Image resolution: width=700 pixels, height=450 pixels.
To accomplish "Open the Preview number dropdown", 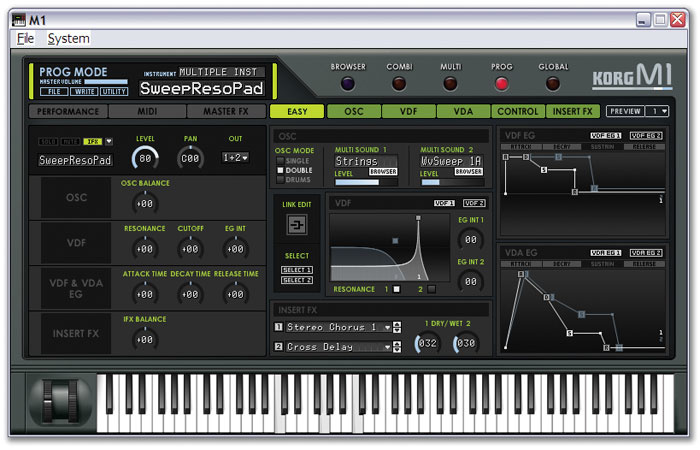I will 657,111.
